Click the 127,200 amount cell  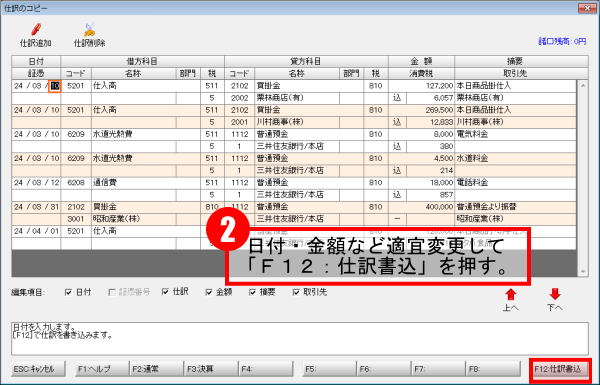pos(421,86)
